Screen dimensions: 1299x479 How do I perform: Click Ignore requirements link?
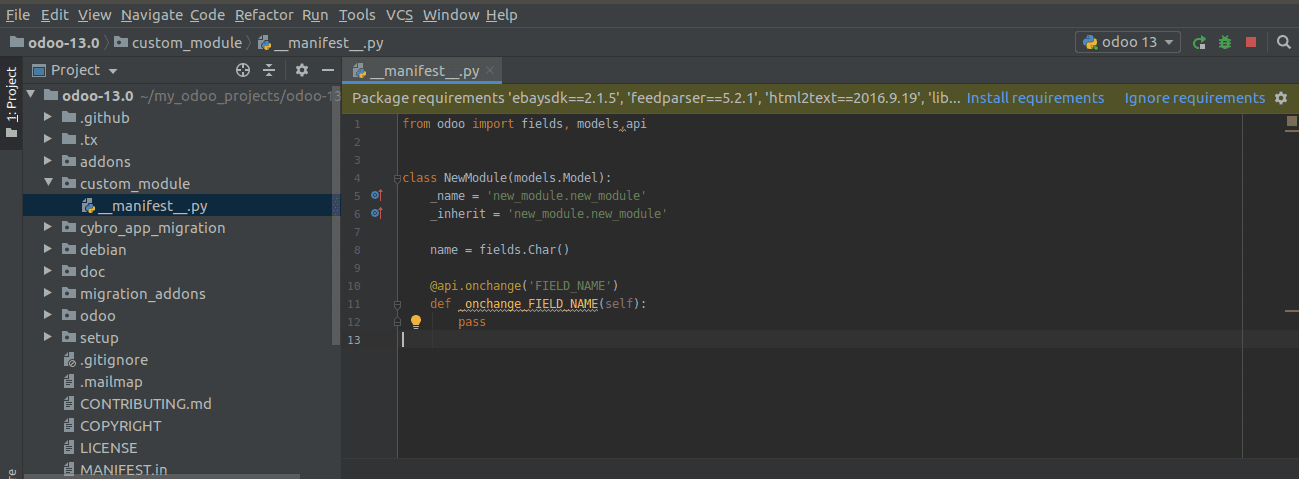point(1194,98)
